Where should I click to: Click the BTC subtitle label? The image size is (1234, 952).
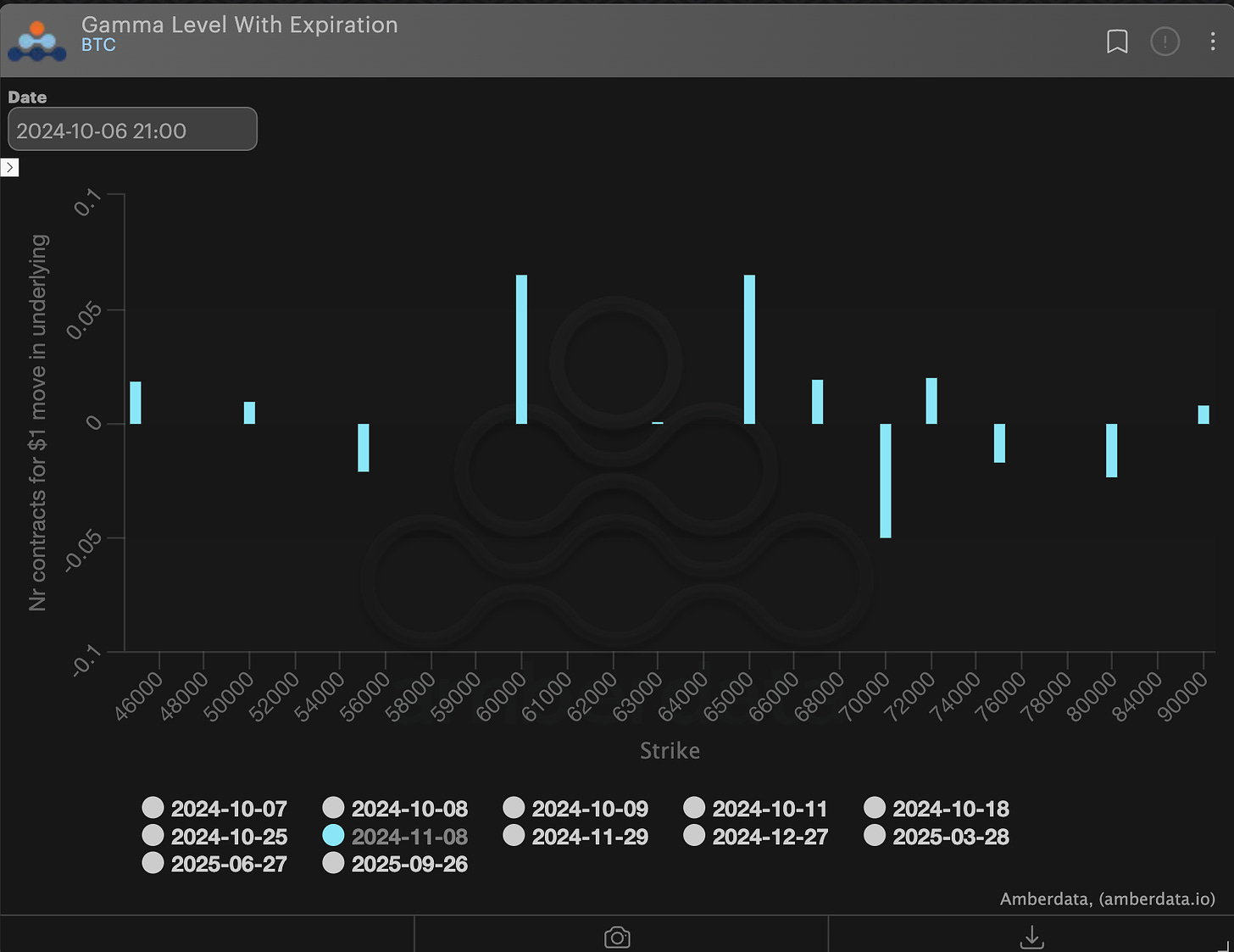98,45
